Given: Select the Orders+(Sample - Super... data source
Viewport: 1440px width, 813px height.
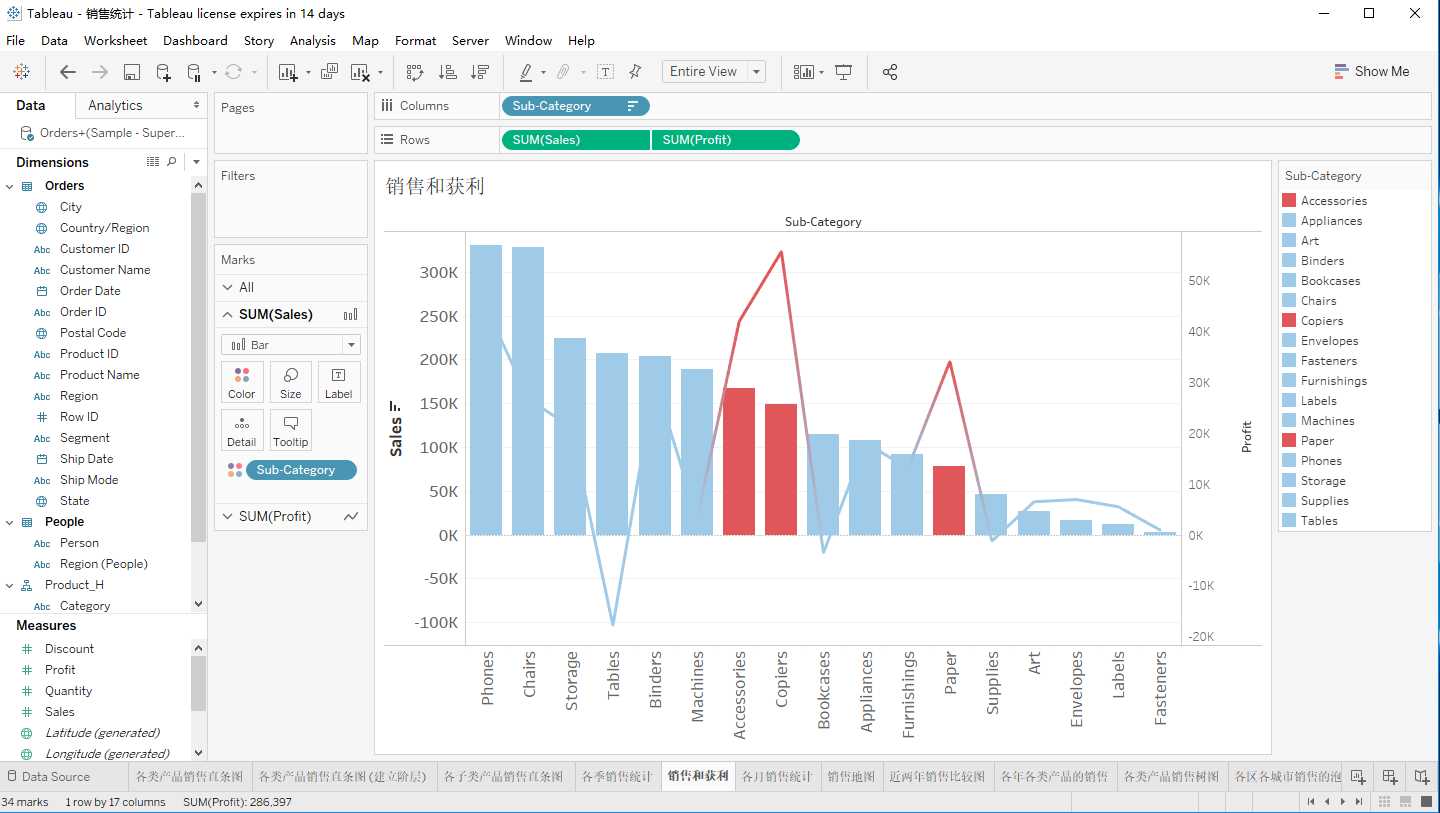Looking at the screenshot, I should 102,133.
